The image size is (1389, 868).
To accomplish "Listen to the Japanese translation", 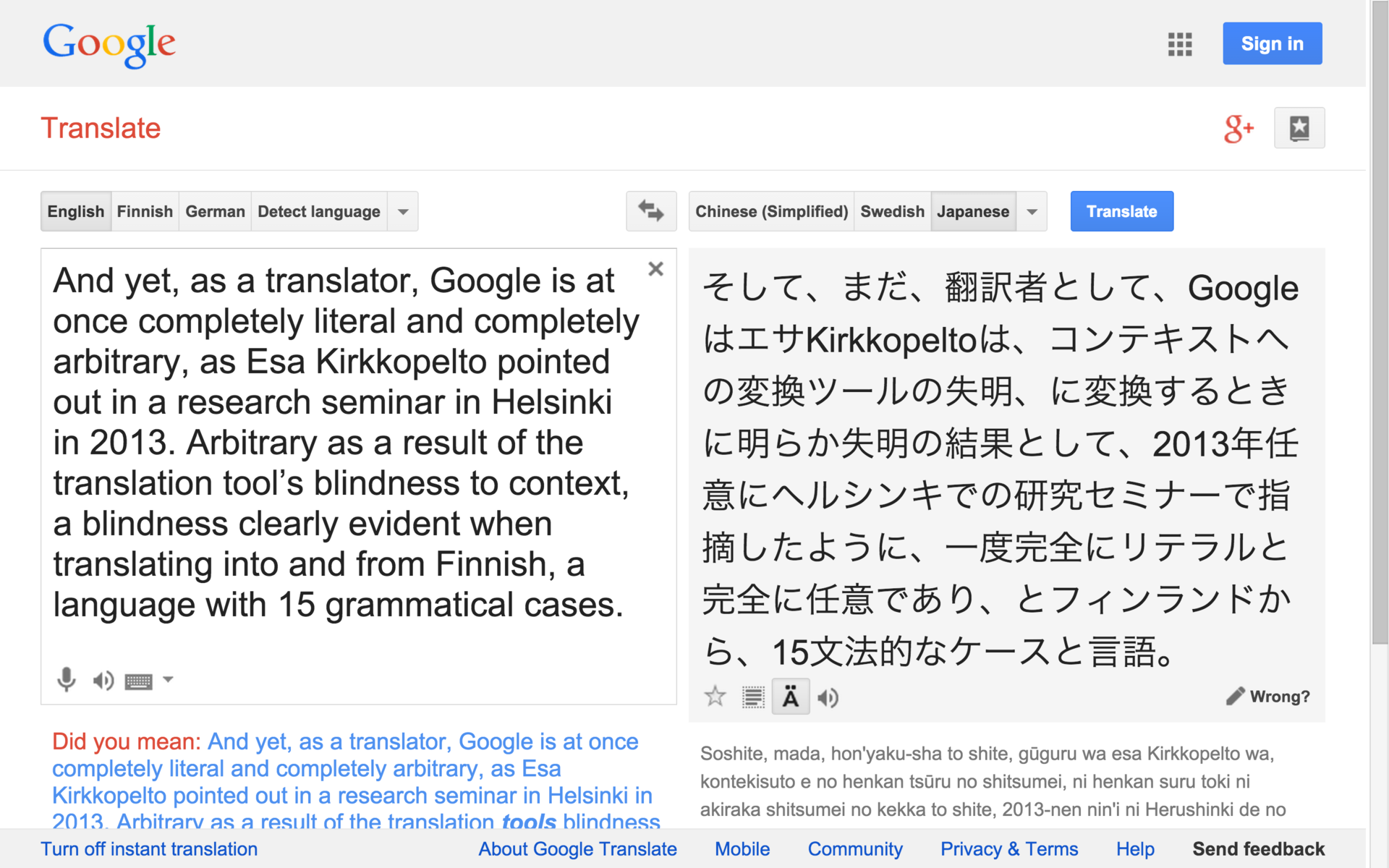I will click(828, 697).
